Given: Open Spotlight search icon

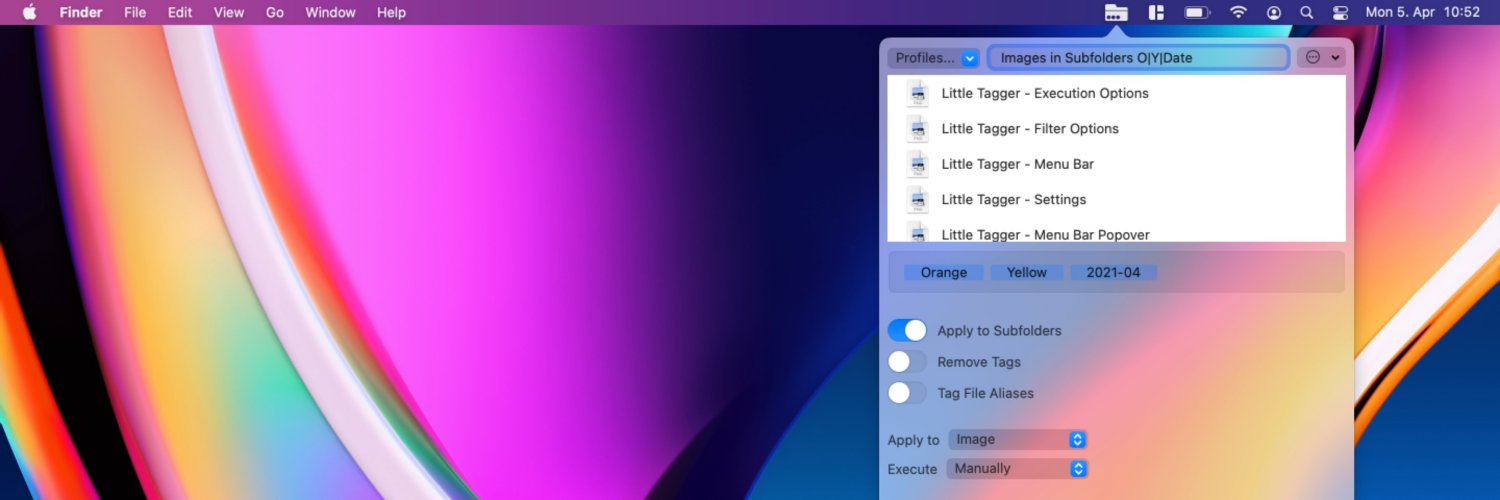Looking at the screenshot, I should click(1306, 12).
